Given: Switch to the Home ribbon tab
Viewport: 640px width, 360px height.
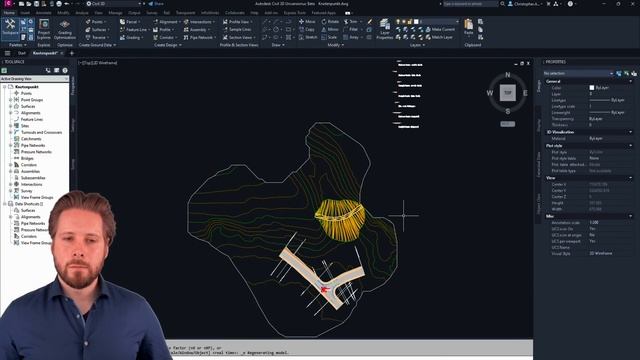Looking at the screenshot, I should 9,13.
